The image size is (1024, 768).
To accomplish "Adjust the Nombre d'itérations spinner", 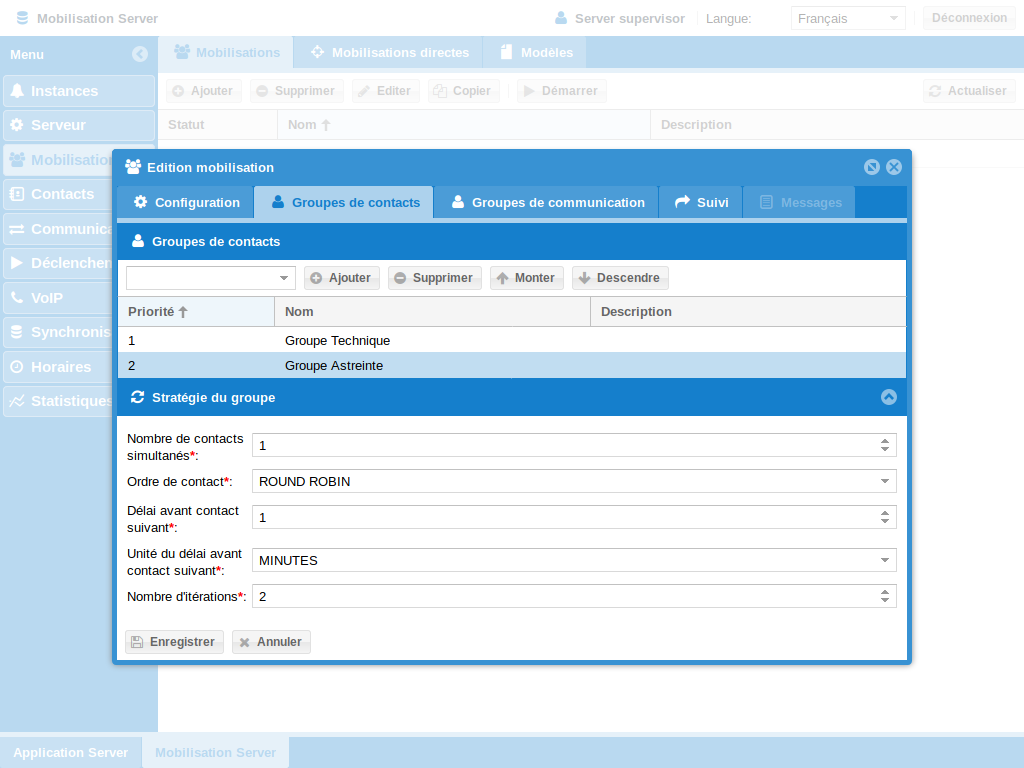I will (885, 596).
